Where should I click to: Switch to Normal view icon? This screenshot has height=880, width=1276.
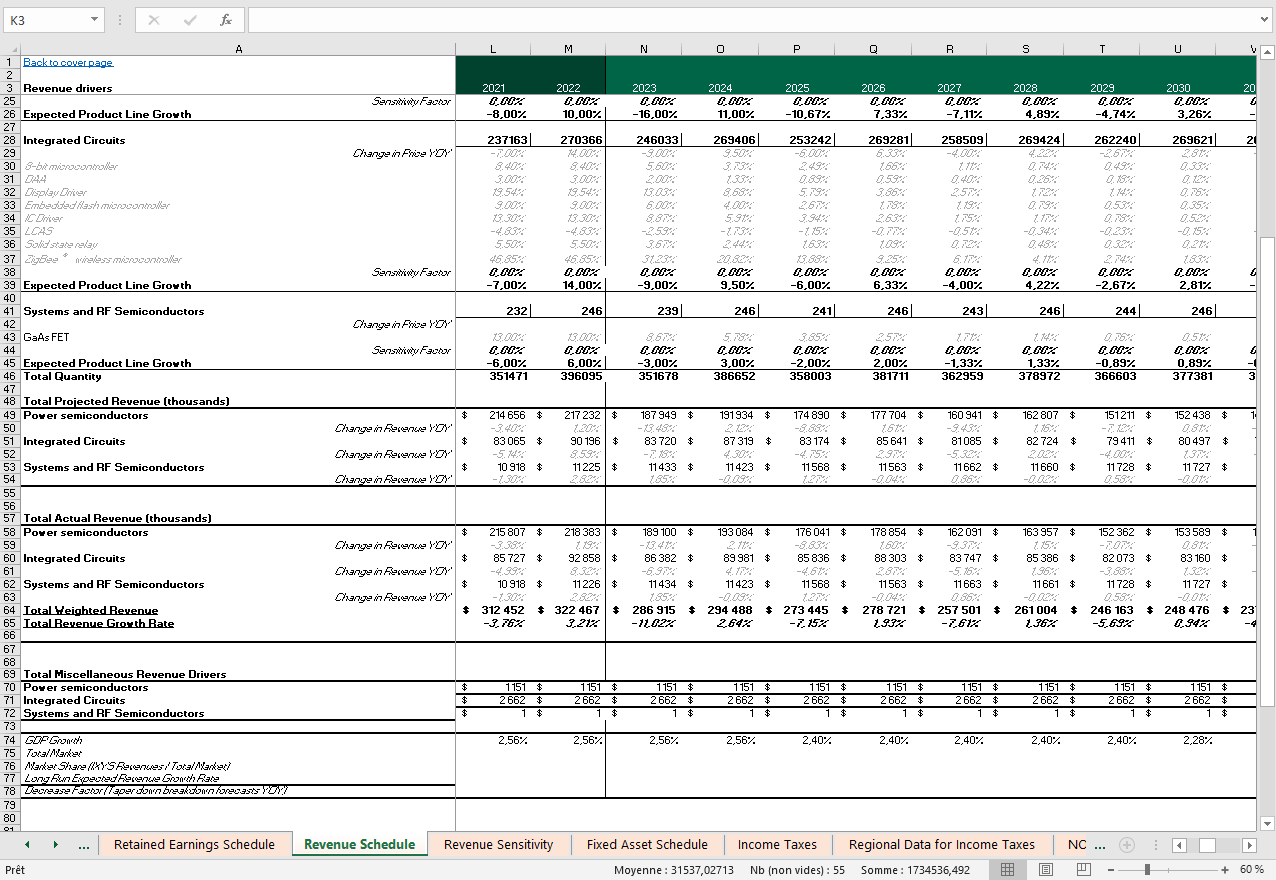[1008, 870]
